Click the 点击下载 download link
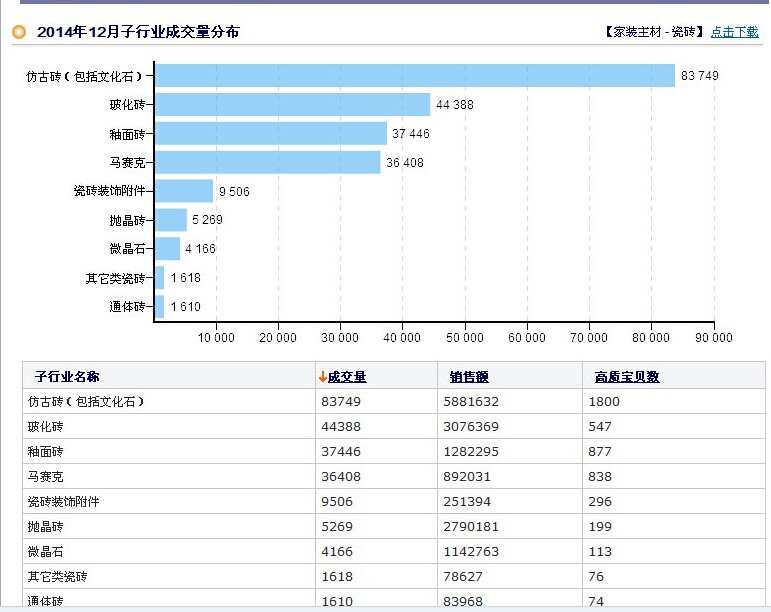The image size is (771, 612). (734, 32)
